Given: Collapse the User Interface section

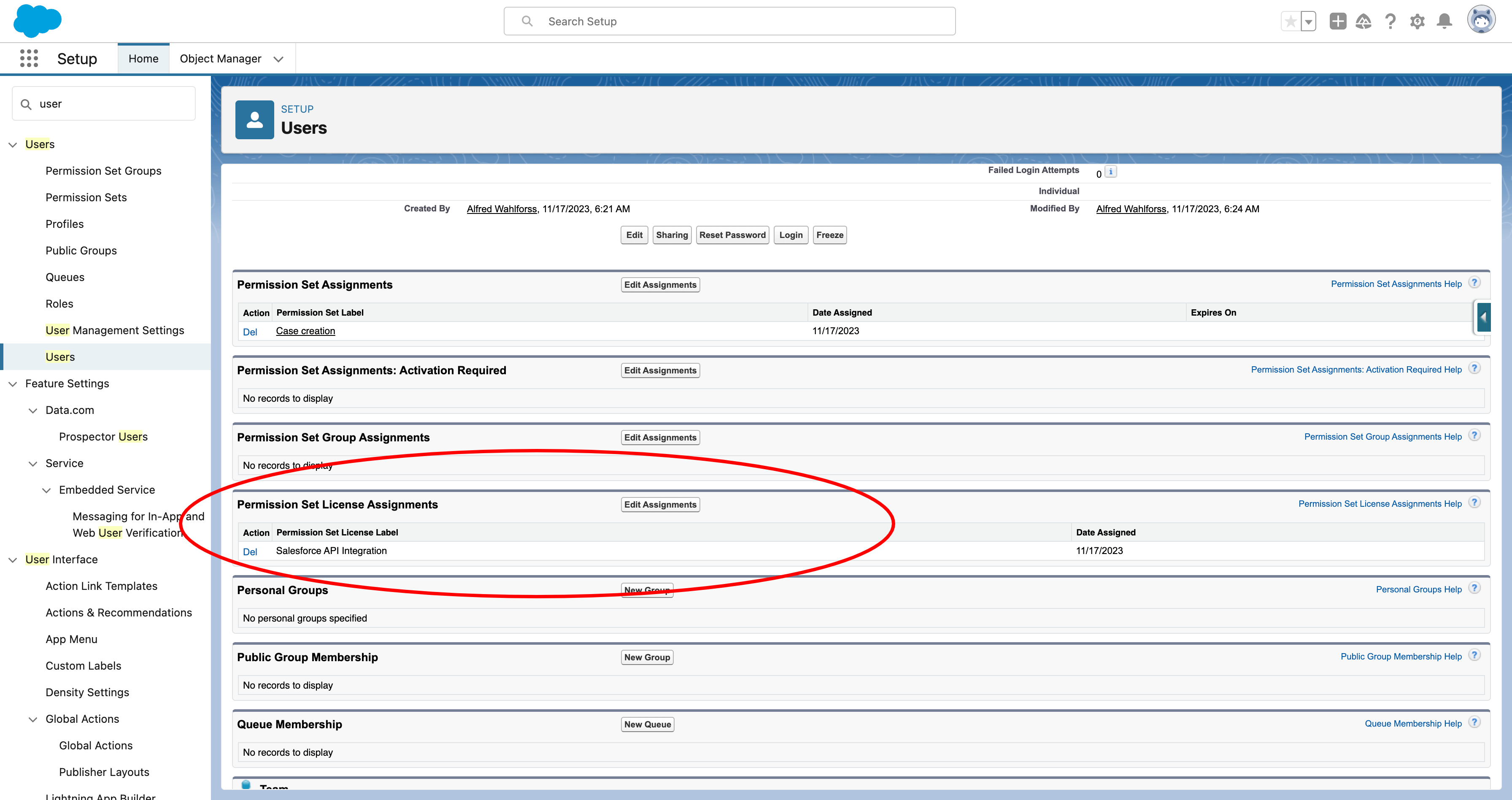Looking at the screenshot, I should click(13, 560).
